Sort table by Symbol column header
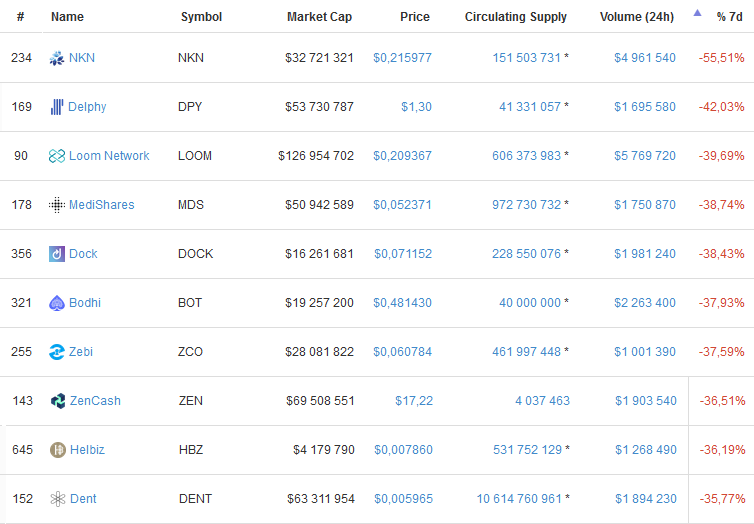 pyautogui.click(x=201, y=17)
